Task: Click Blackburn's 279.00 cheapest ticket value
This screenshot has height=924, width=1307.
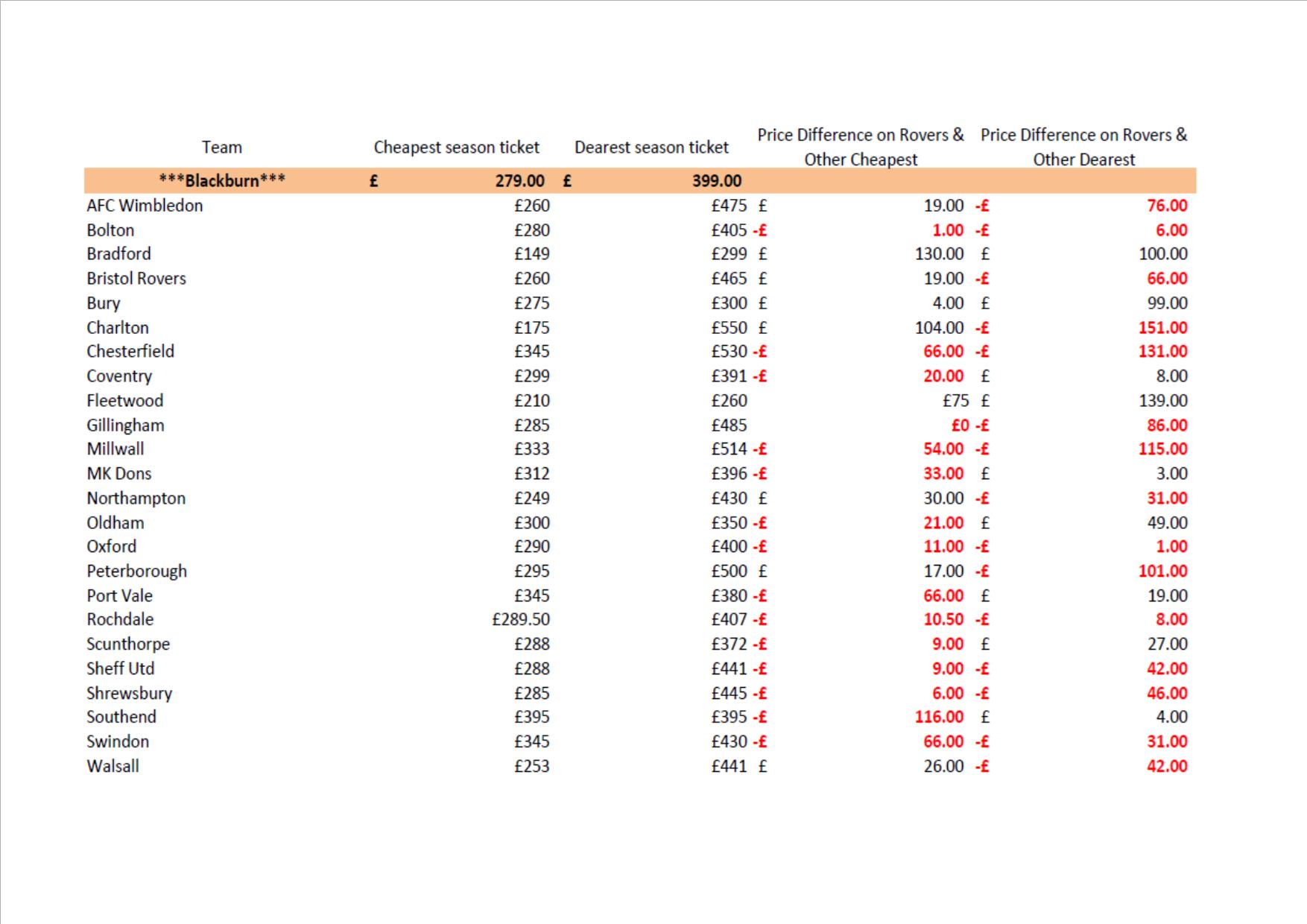Action: (519, 180)
